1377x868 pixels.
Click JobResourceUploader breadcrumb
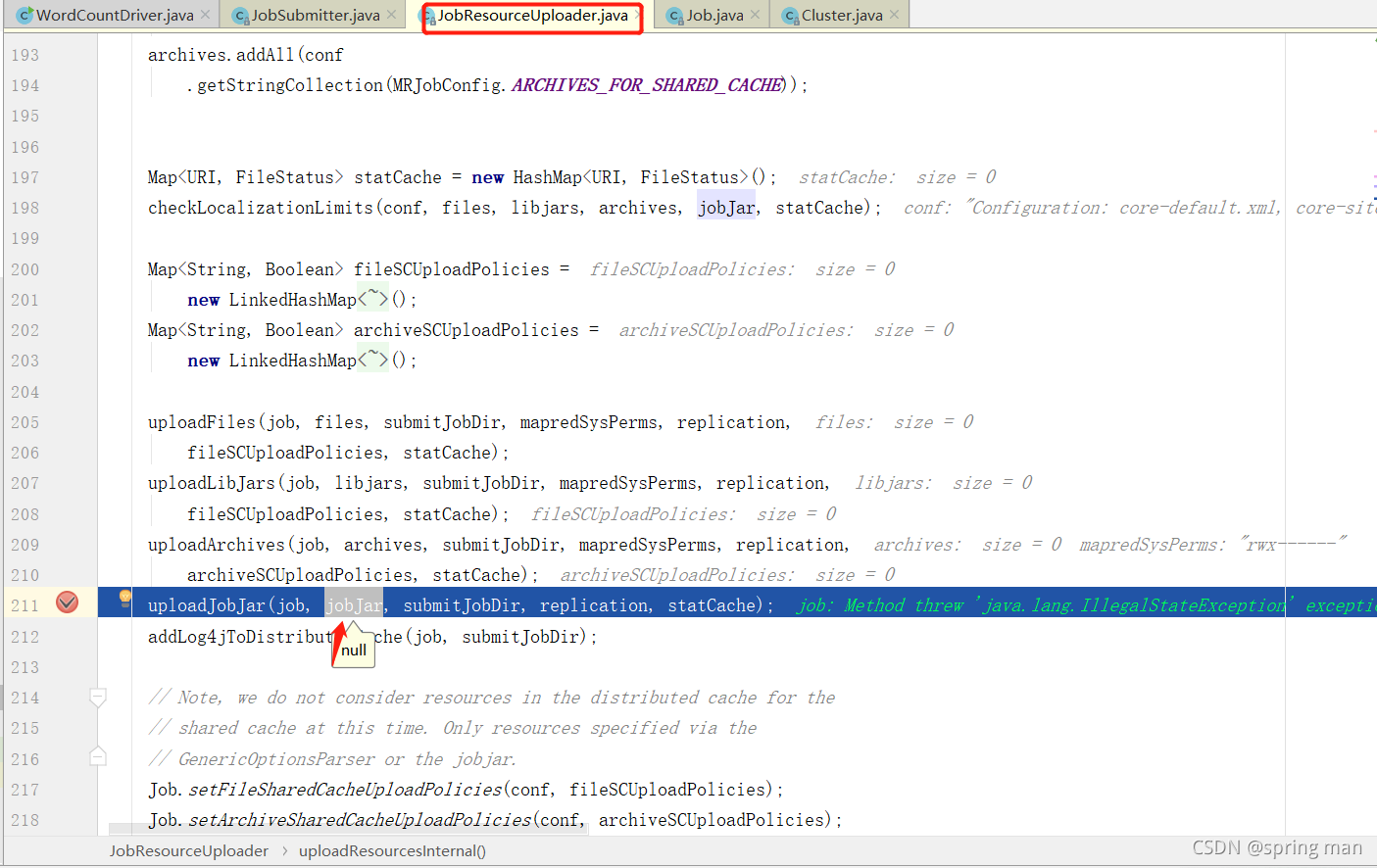point(188,850)
